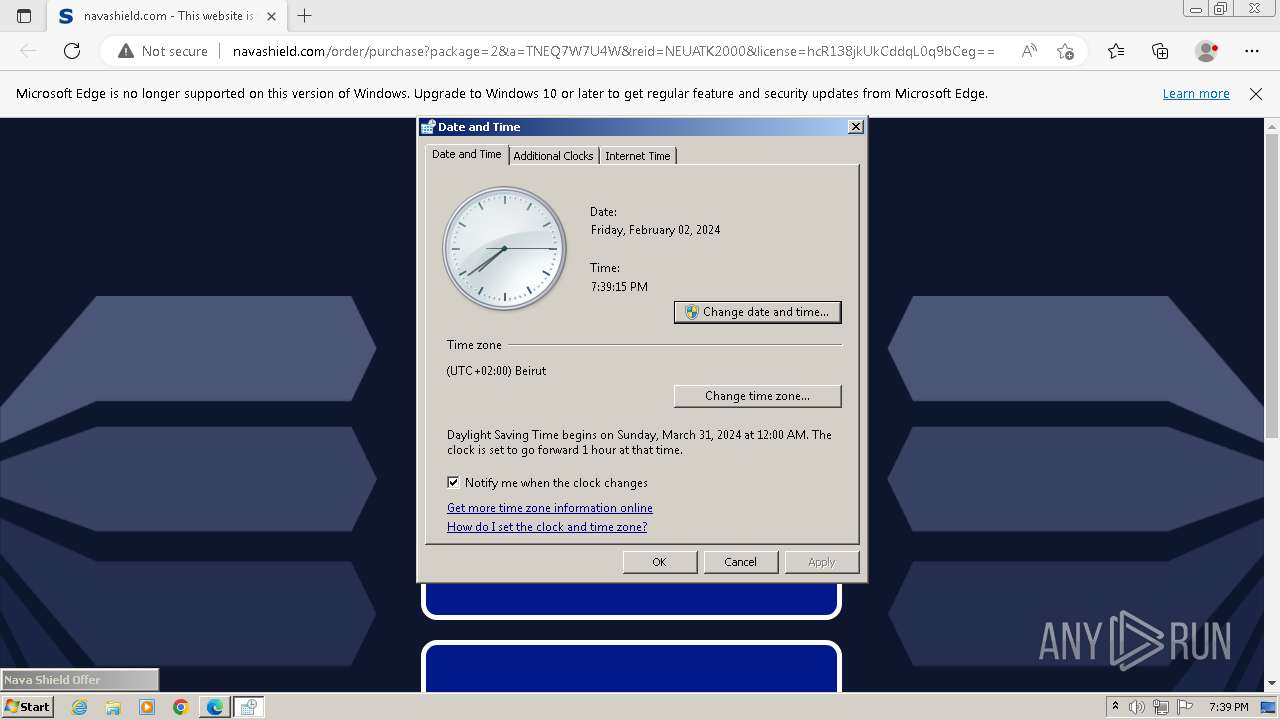Open Edge Settings and more ellipsis
1280x720 pixels.
1252,51
